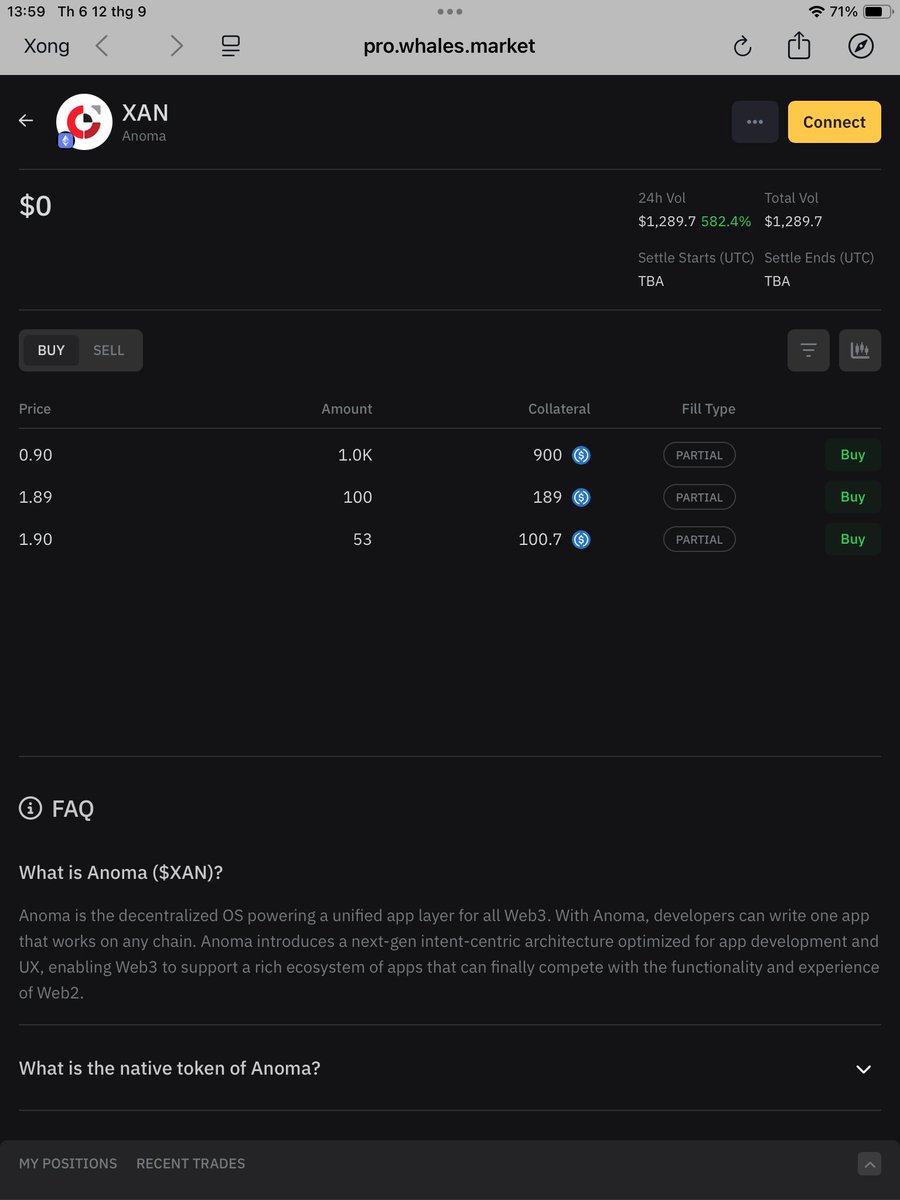
Task: Click the USDC coin icon beside 900
Action: point(581,455)
